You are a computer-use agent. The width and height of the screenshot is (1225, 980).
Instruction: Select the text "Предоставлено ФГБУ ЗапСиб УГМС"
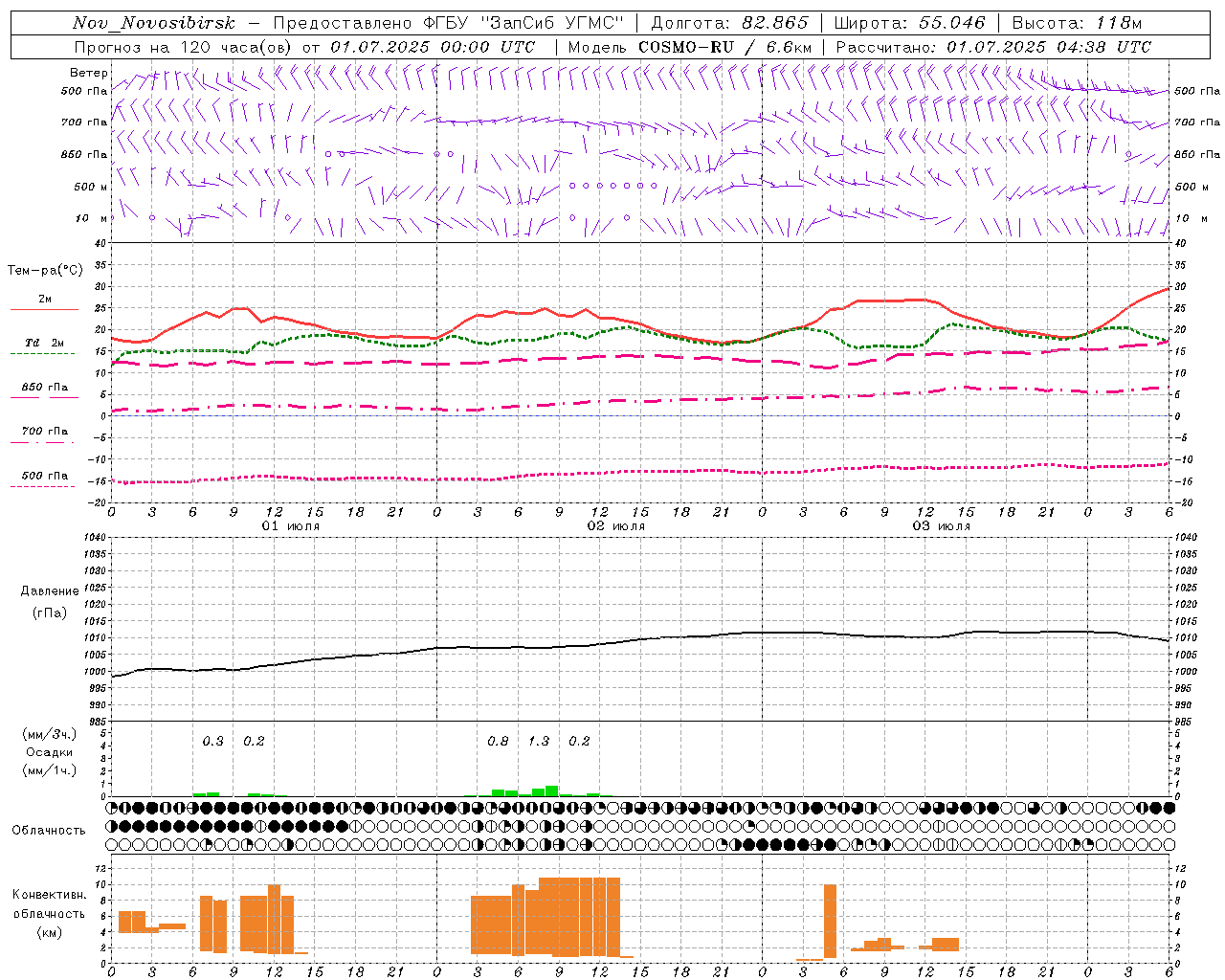[x=449, y=23]
